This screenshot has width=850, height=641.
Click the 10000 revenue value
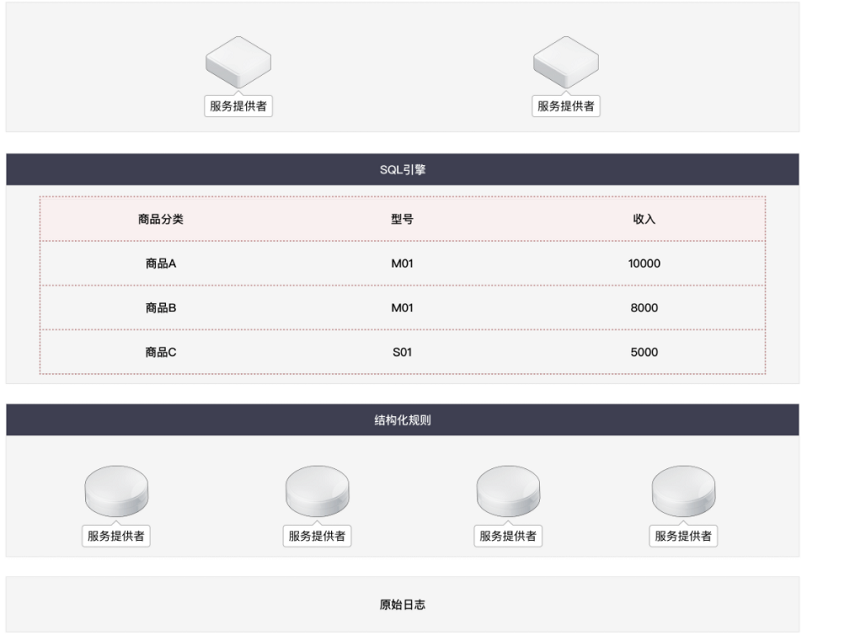pyautogui.click(x=644, y=264)
